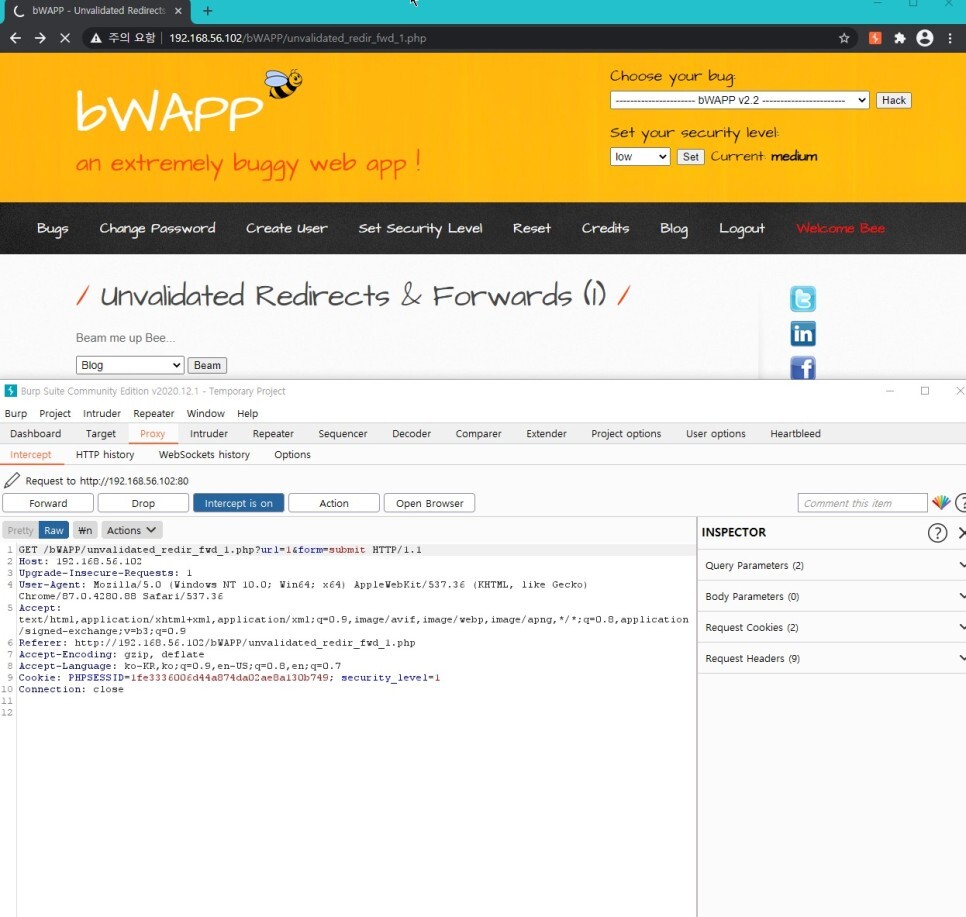Open a new browser tab
The height and width of the screenshot is (917, 966).
pyautogui.click(x=208, y=10)
